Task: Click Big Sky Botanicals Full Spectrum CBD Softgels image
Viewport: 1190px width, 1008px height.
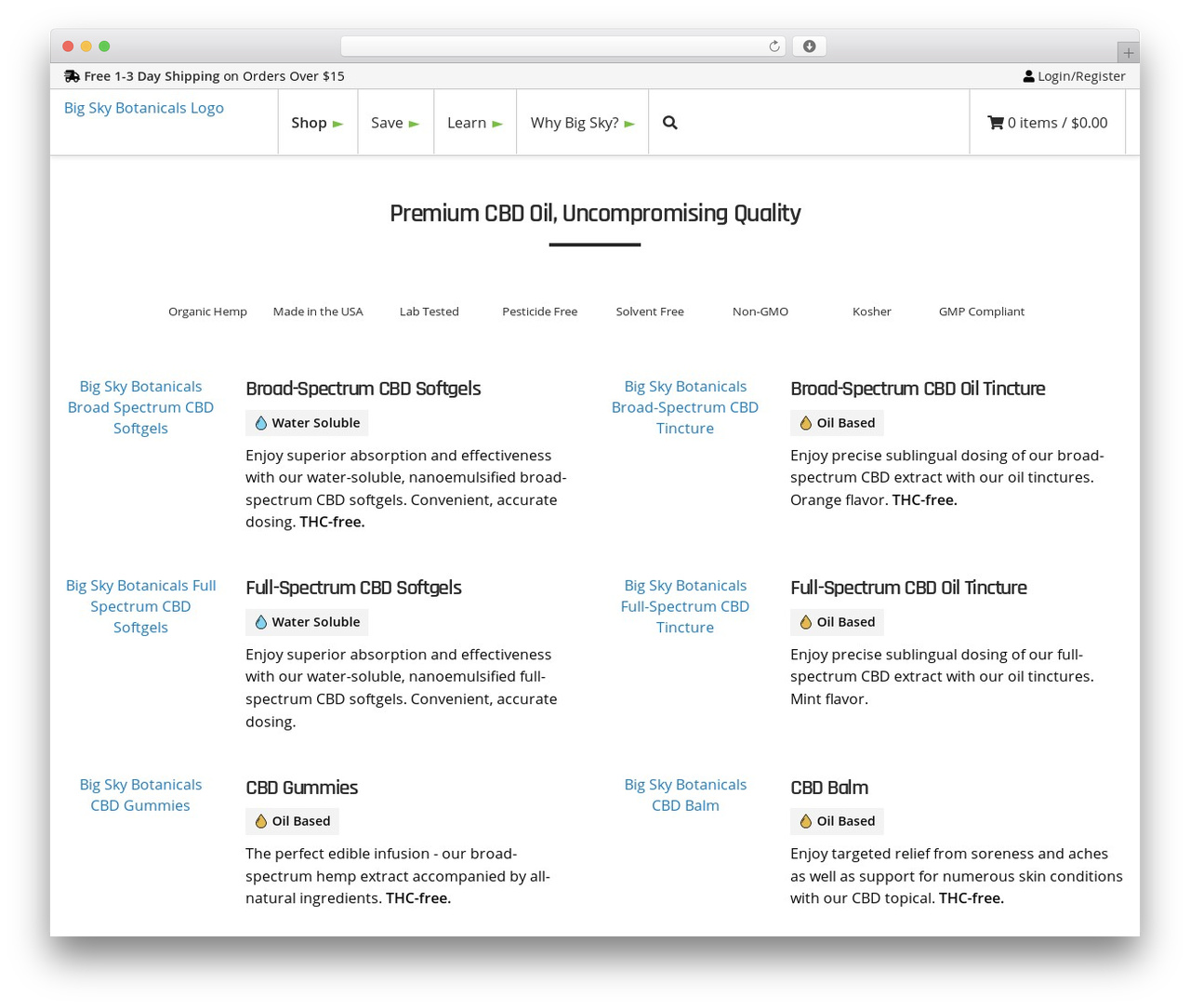Action: (x=140, y=606)
